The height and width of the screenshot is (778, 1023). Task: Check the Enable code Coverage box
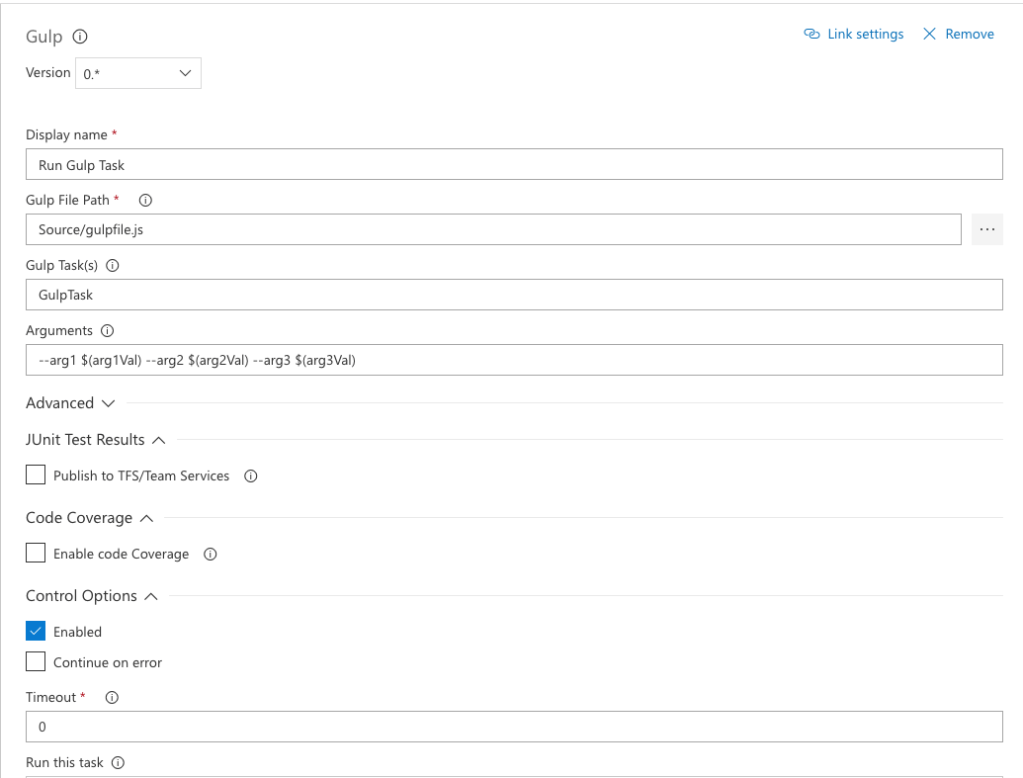[37, 553]
